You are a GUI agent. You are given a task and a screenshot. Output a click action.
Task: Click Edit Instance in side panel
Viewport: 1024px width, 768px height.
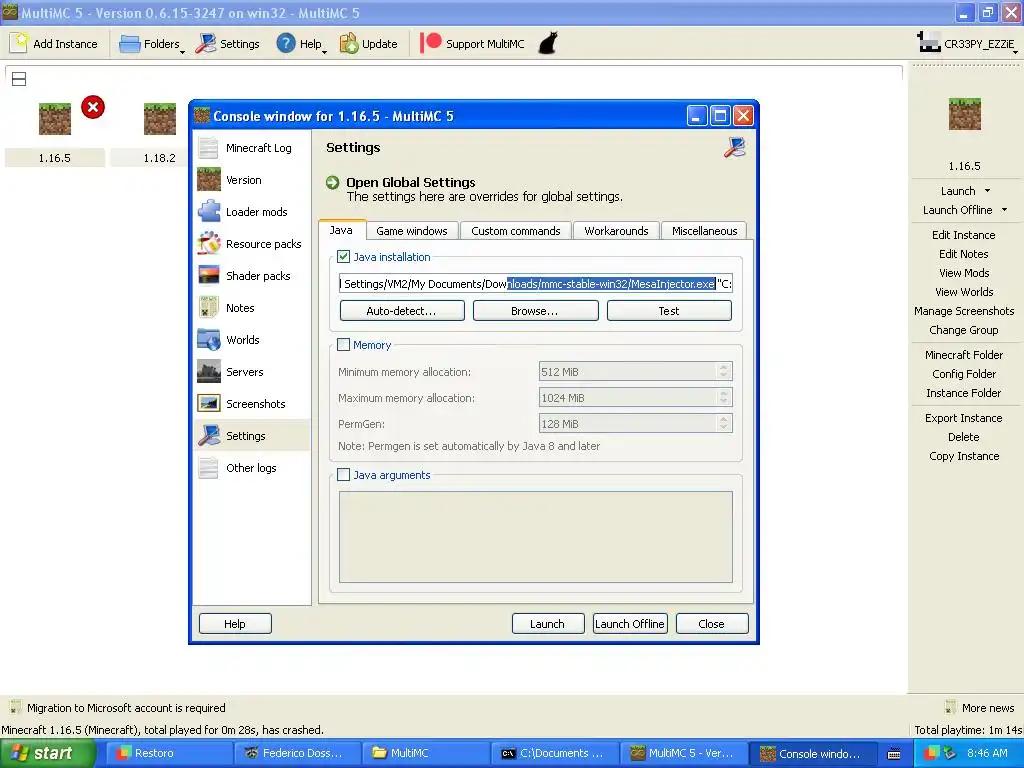tap(963, 234)
